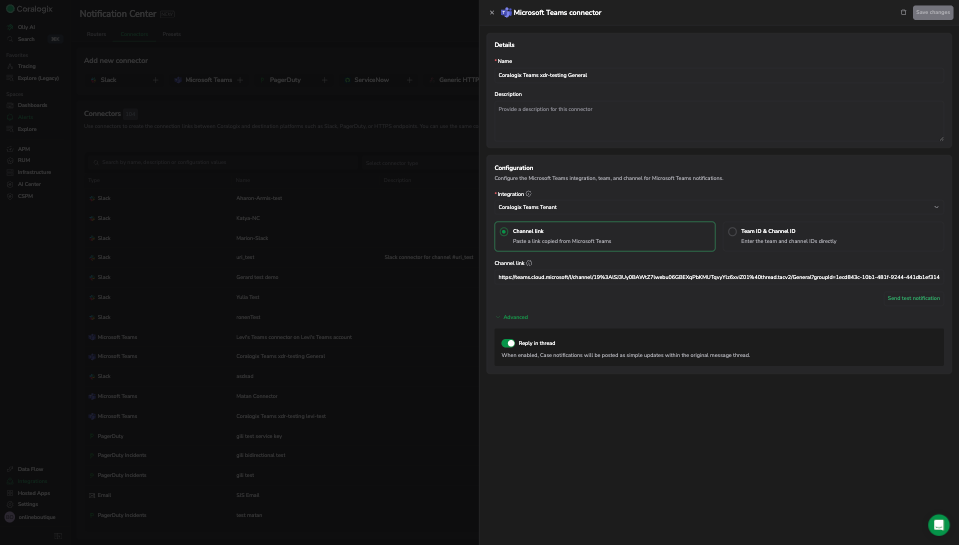Click the Integration info icon

click(528, 194)
